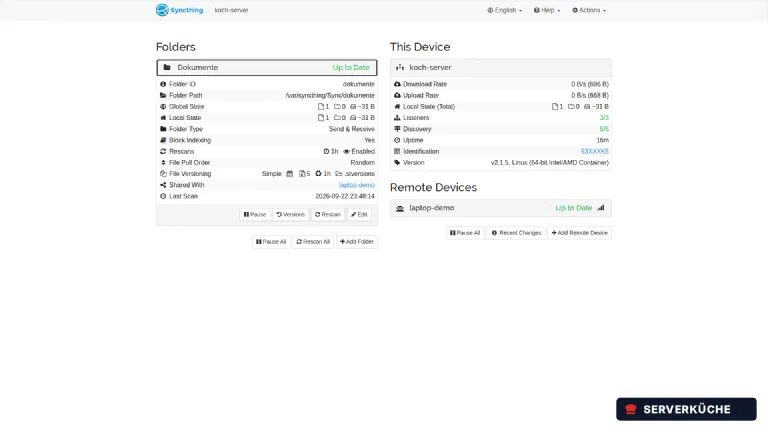Open Recent Changes

tap(516, 233)
